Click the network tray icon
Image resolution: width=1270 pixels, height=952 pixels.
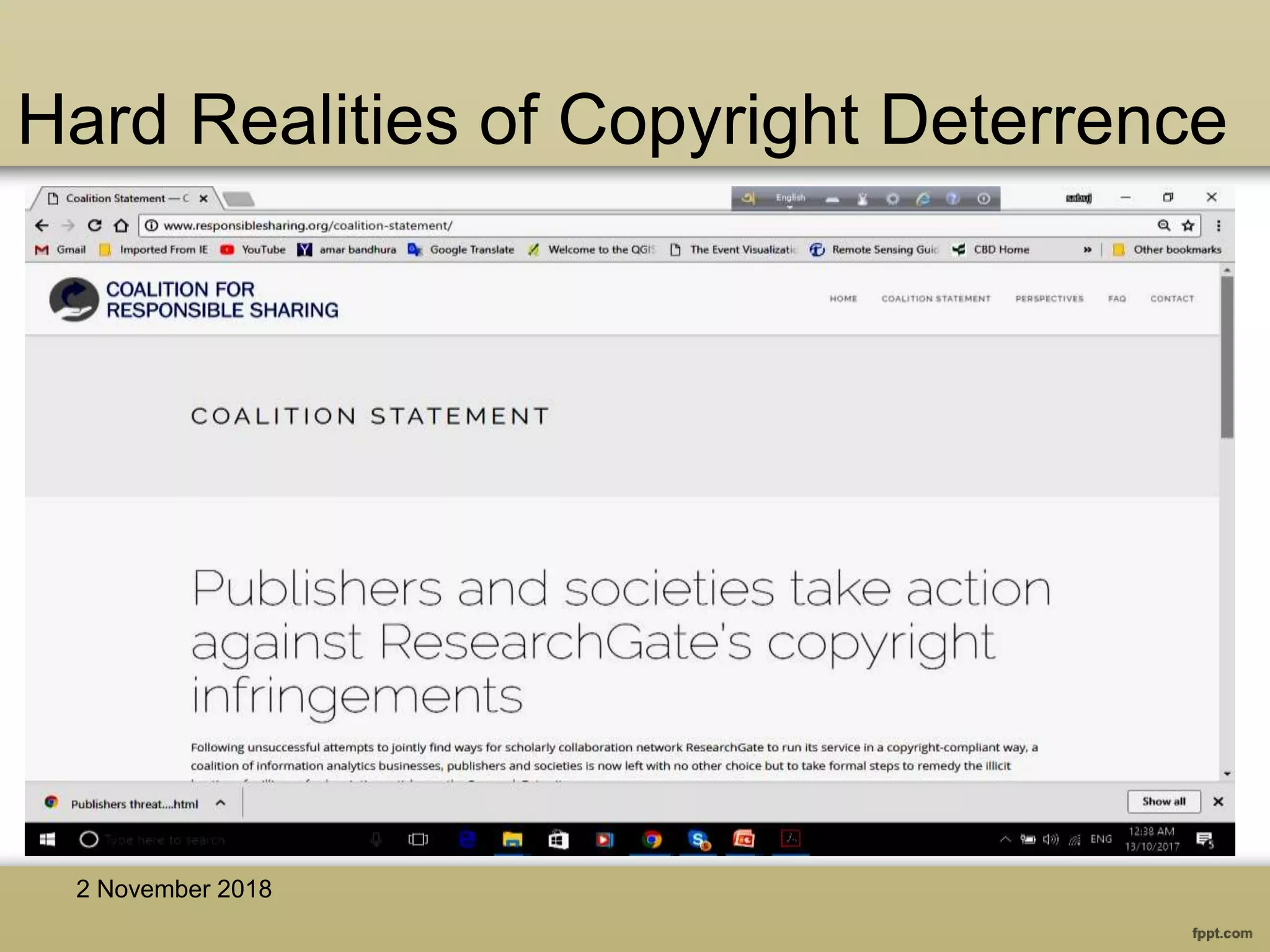click(x=1075, y=840)
